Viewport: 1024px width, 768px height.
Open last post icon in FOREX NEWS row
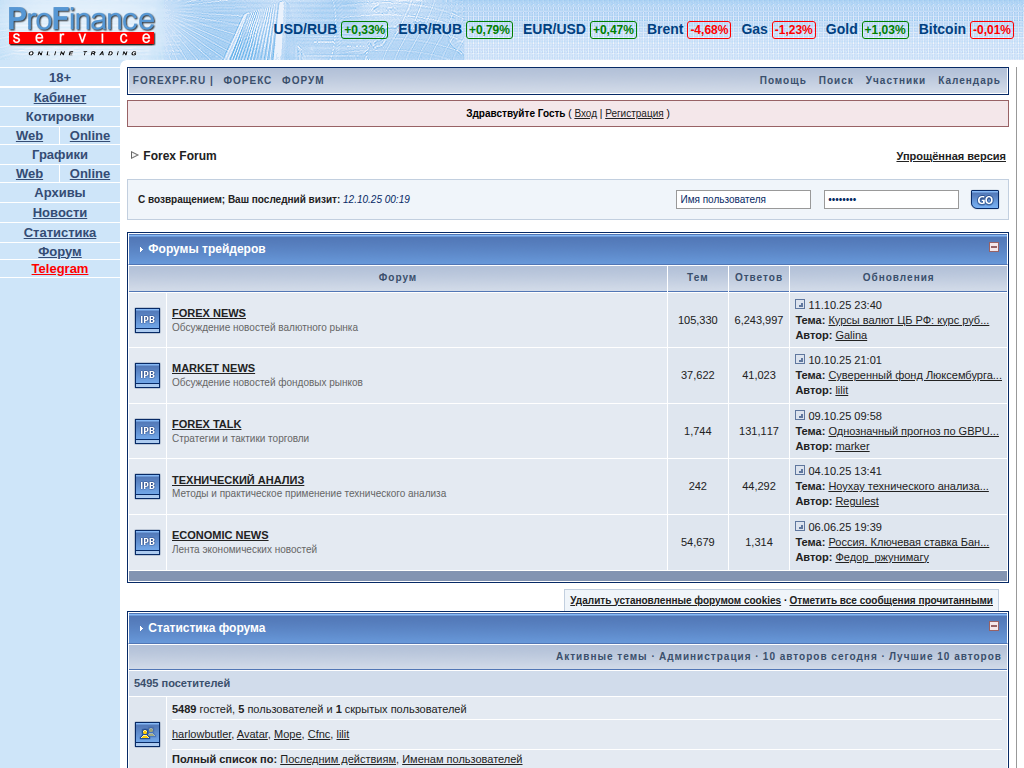coord(800,304)
